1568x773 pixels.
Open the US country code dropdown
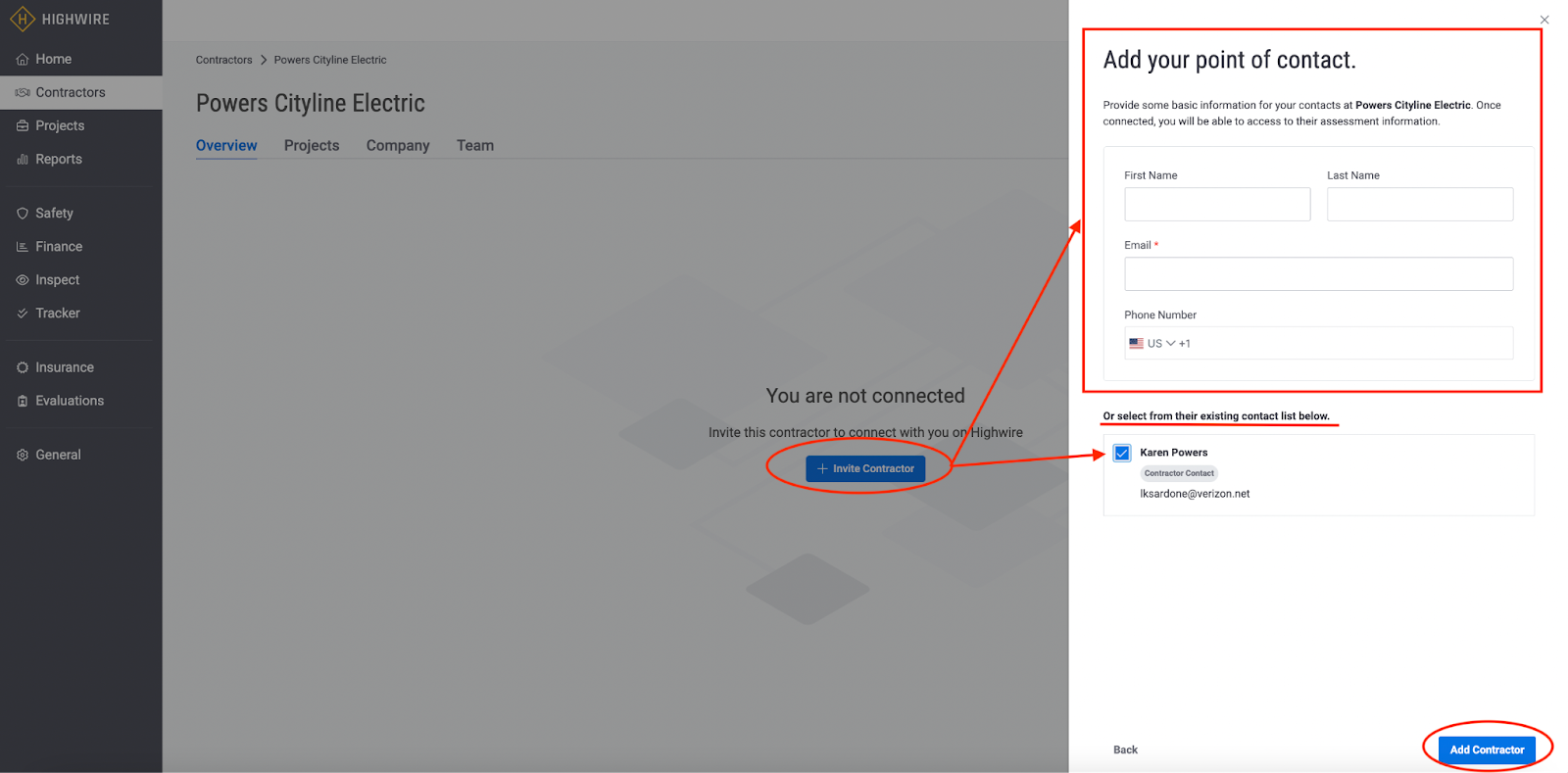click(1159, 343)
